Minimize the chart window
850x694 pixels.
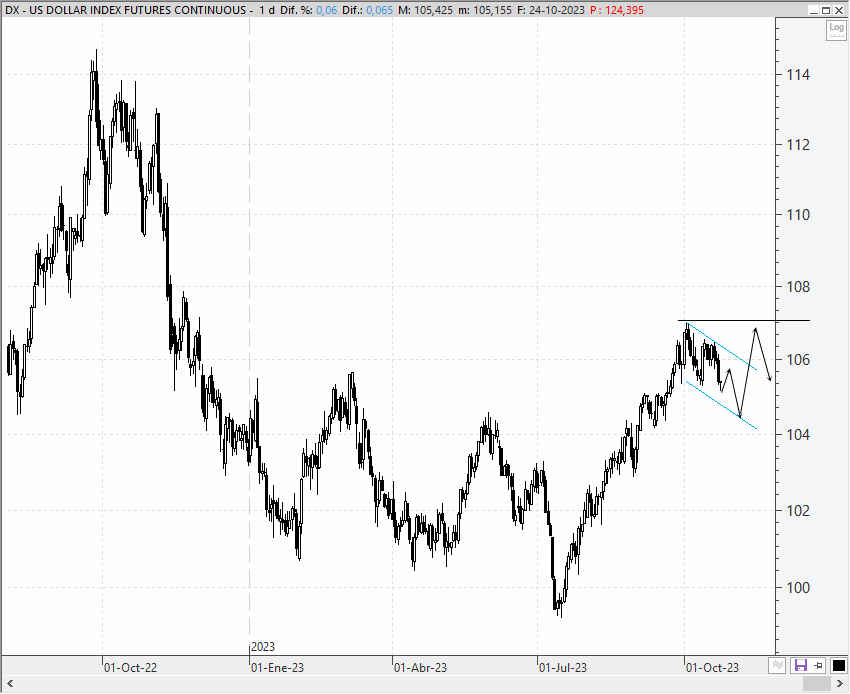813,10
